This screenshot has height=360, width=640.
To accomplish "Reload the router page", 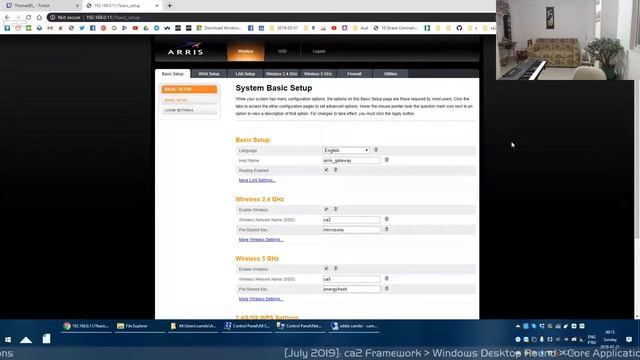I will tap(29, 18).
